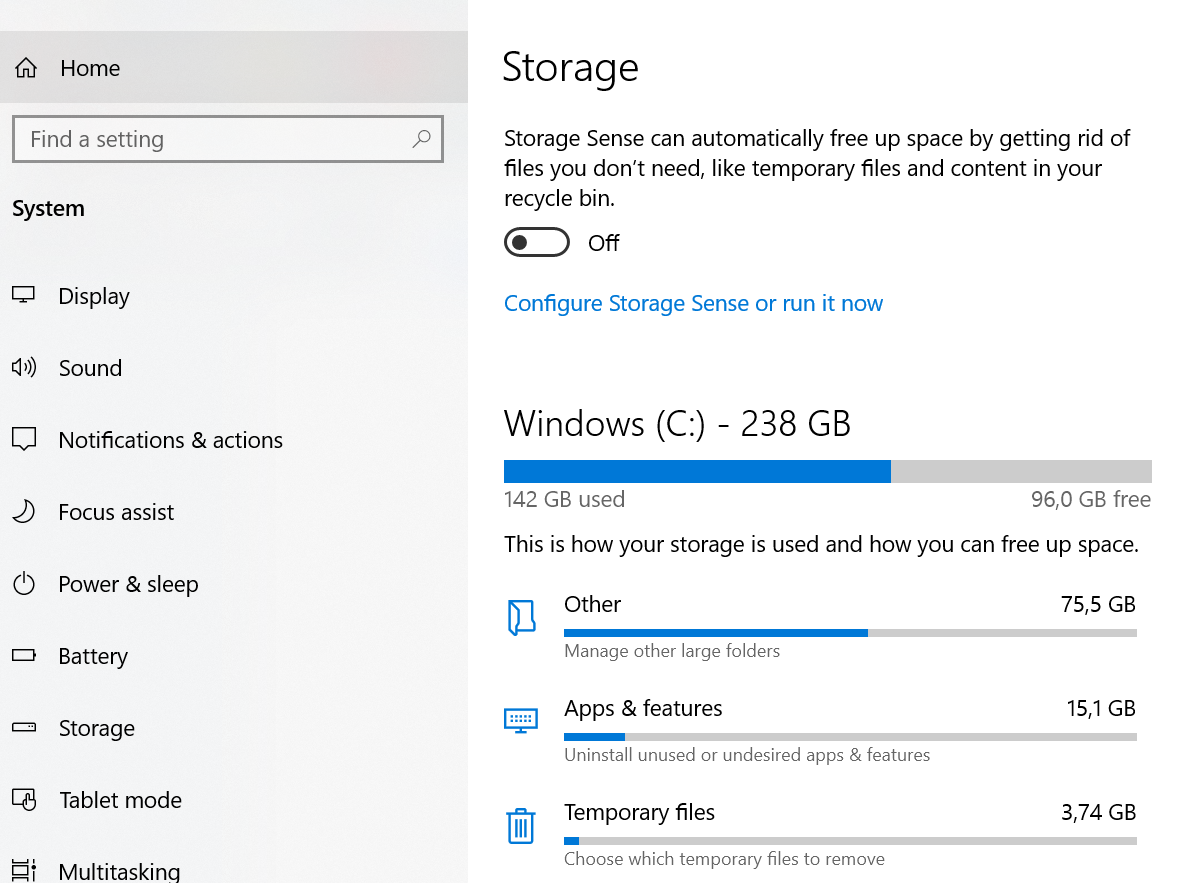Click the Battery icon in sidebar
The image size is (1180, 883).
coord(23,655)
